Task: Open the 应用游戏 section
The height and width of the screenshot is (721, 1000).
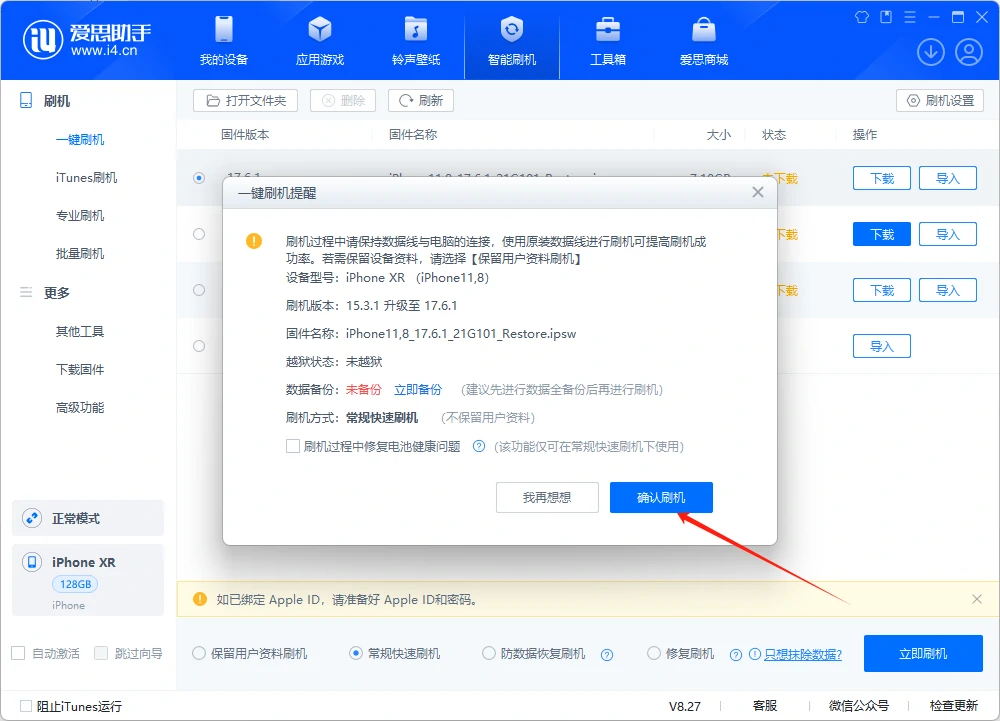Action: (x=320, y=41)
